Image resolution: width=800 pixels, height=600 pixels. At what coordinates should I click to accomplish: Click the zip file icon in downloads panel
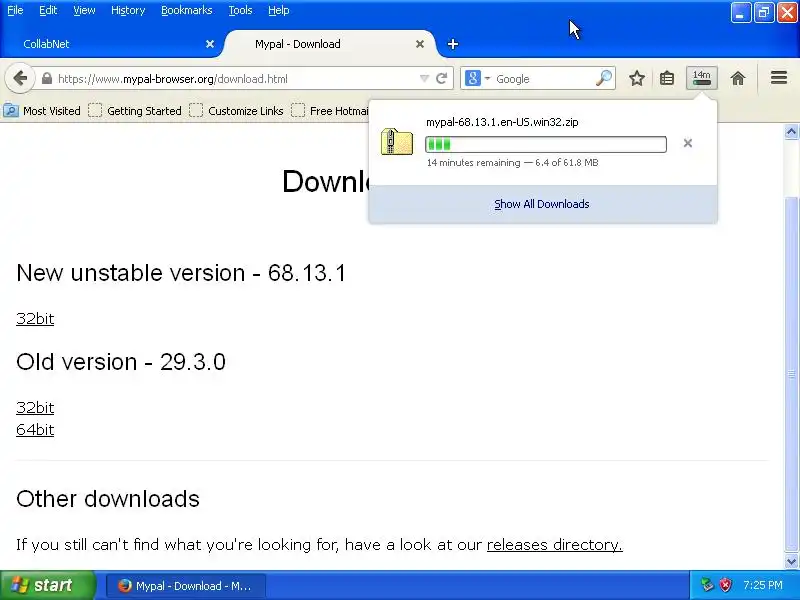396,142
